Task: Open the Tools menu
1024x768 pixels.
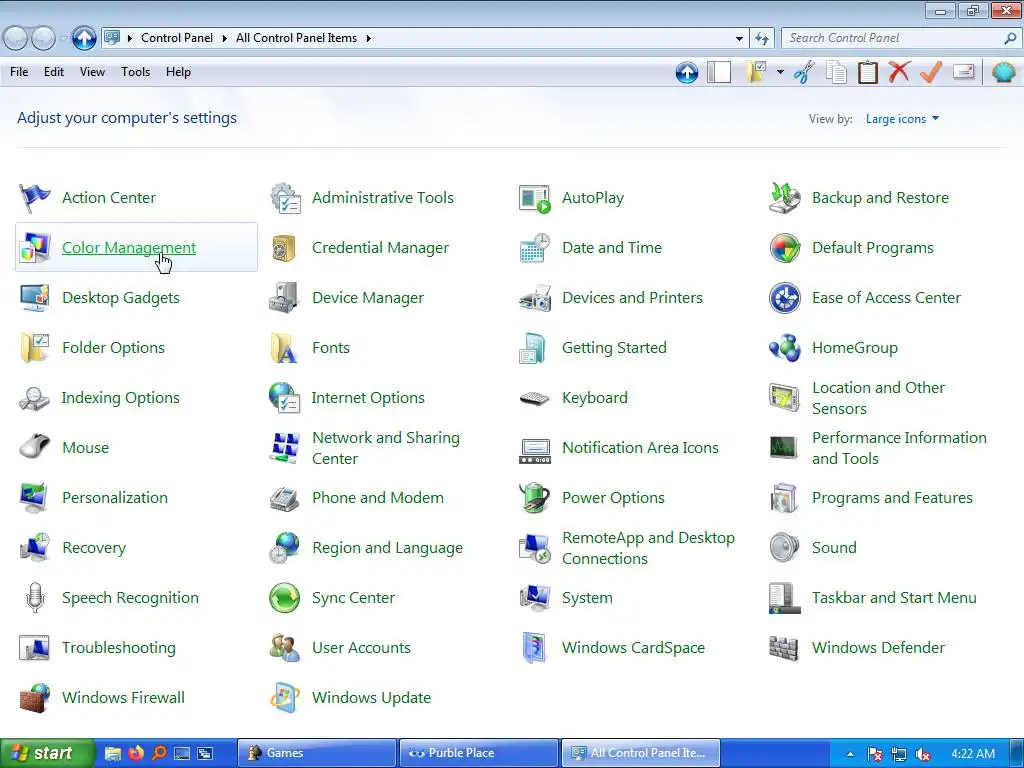Action: [x=135, y=72]
